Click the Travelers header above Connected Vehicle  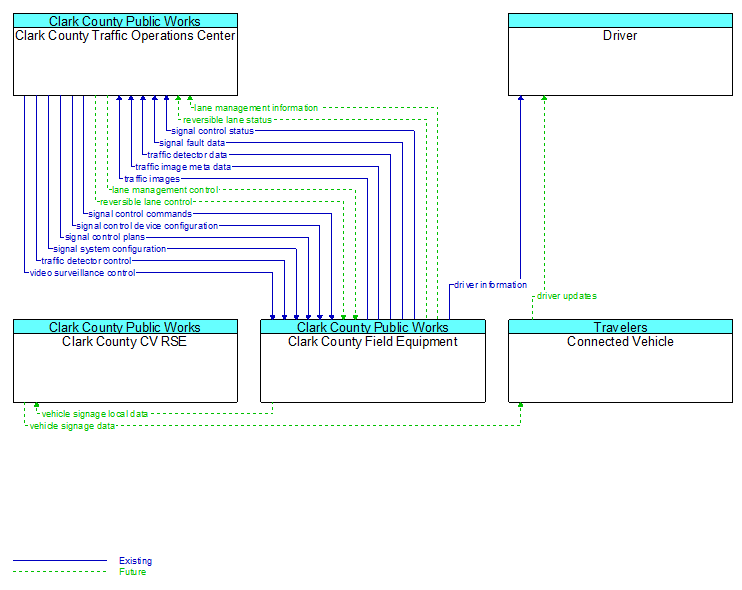click(620, 327)
